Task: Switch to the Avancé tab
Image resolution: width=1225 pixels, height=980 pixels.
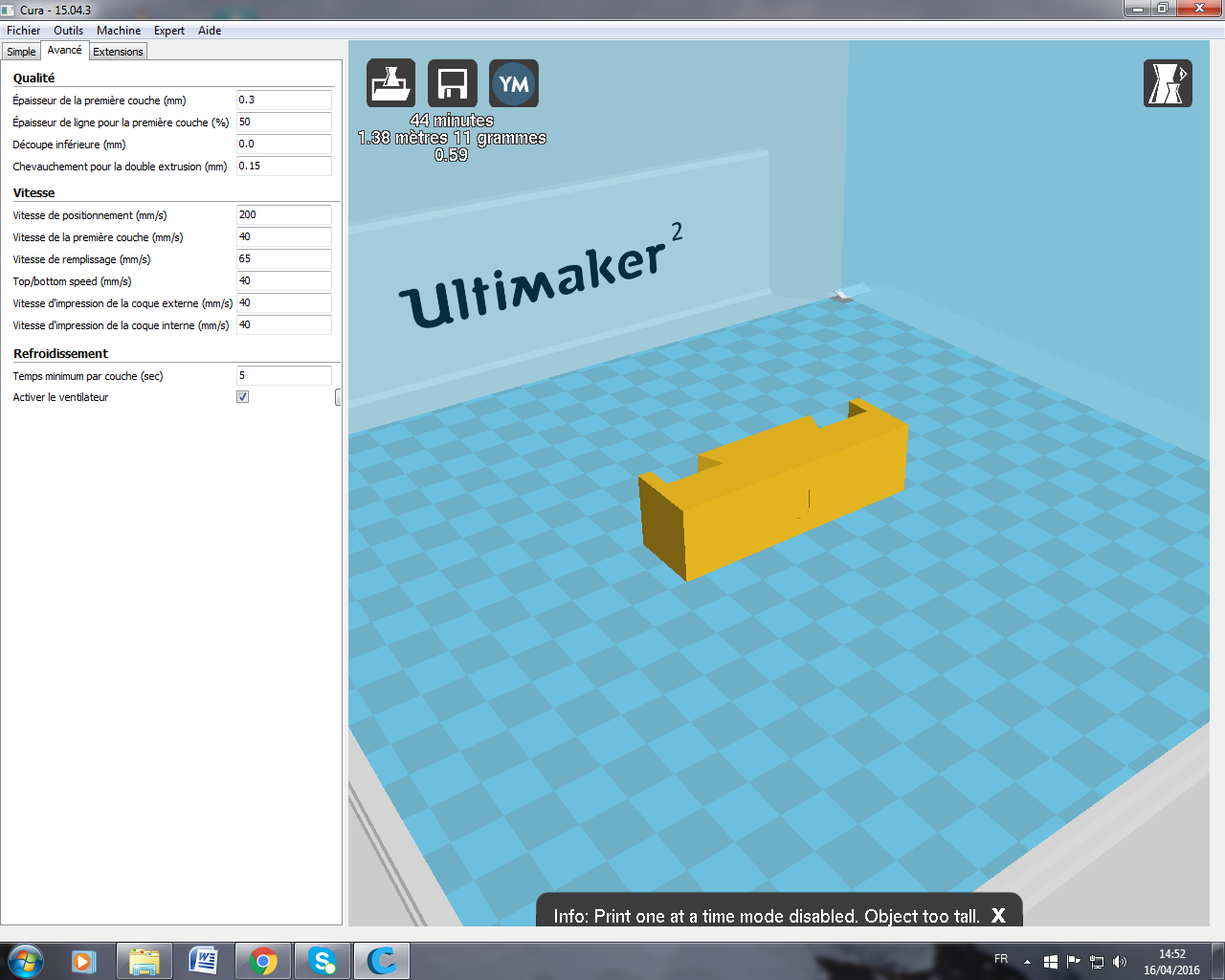Action: point(65,51)
